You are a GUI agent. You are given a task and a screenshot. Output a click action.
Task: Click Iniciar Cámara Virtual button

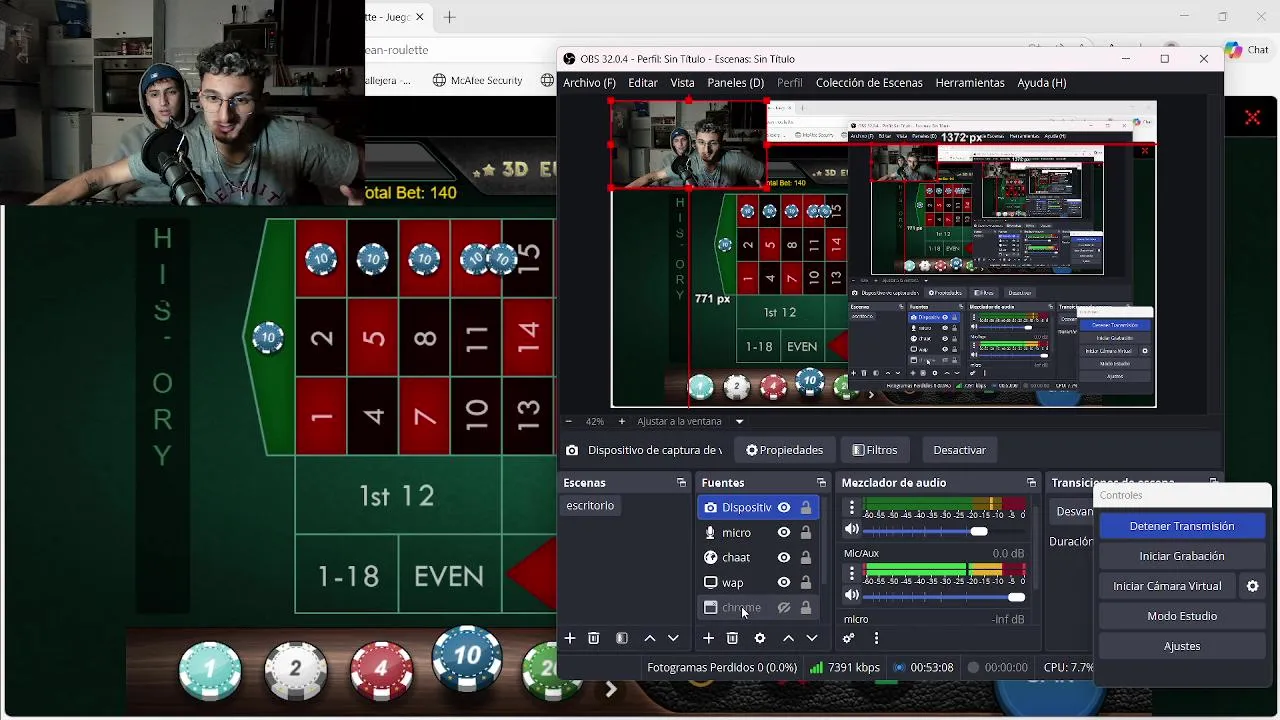pyautogui.click(x=1167, y=586)
